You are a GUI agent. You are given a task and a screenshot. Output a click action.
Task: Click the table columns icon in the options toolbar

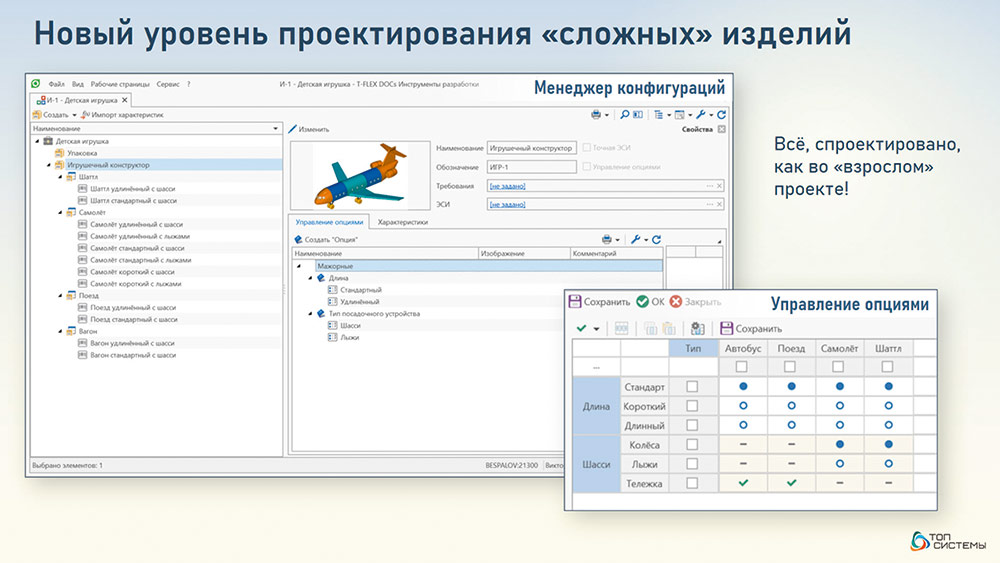coord(621,328)
